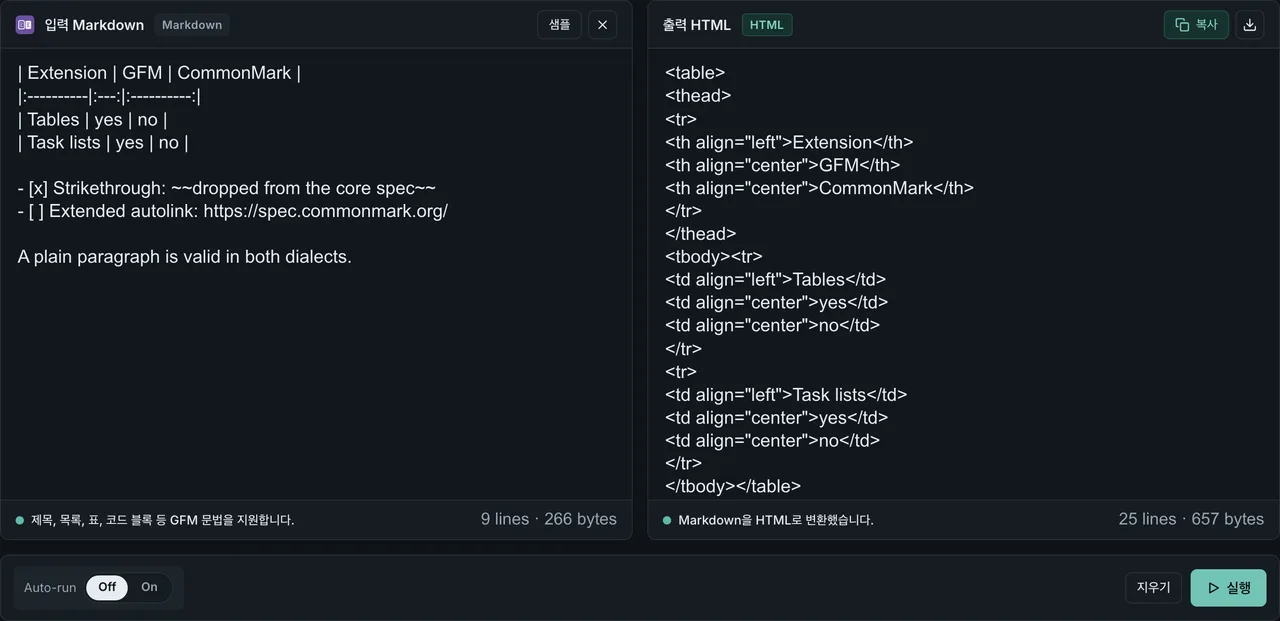The image size is (1280, 621).
Task: Click the '| Task lists | yes | no |' input line
Action: pyautogui.click(x=103, y=142)
